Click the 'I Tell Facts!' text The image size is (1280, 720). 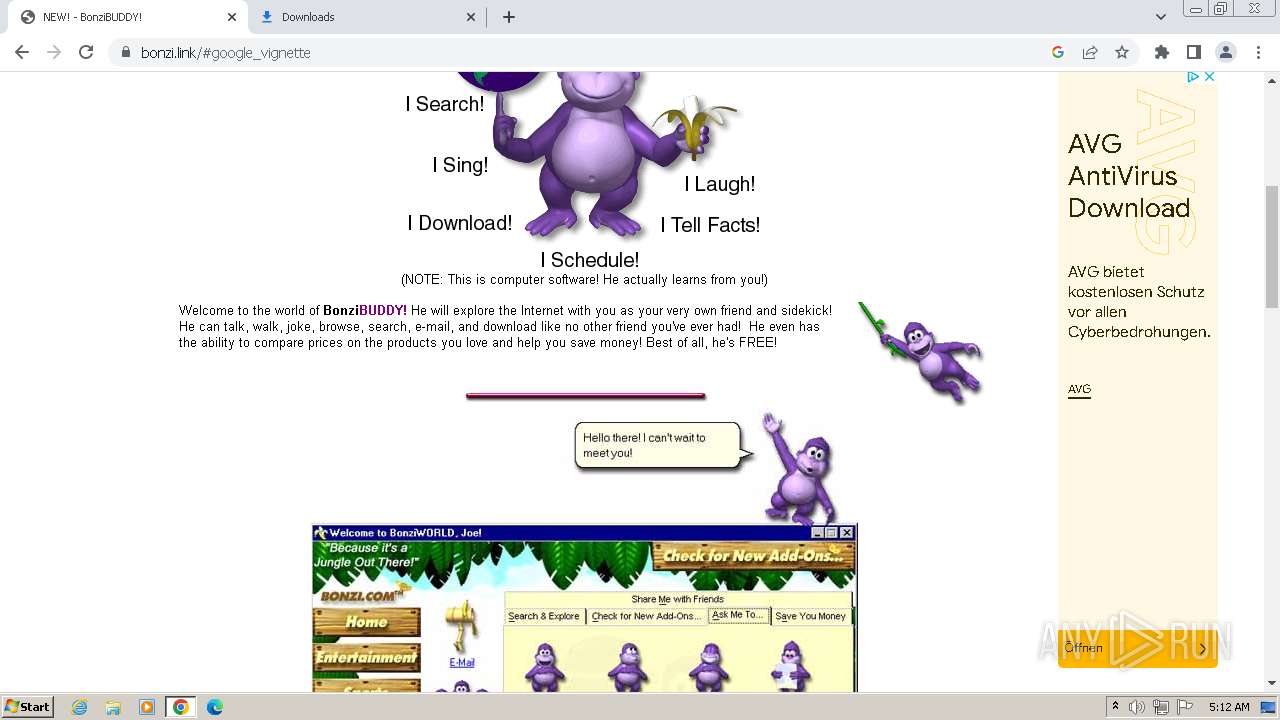[710, 225]
